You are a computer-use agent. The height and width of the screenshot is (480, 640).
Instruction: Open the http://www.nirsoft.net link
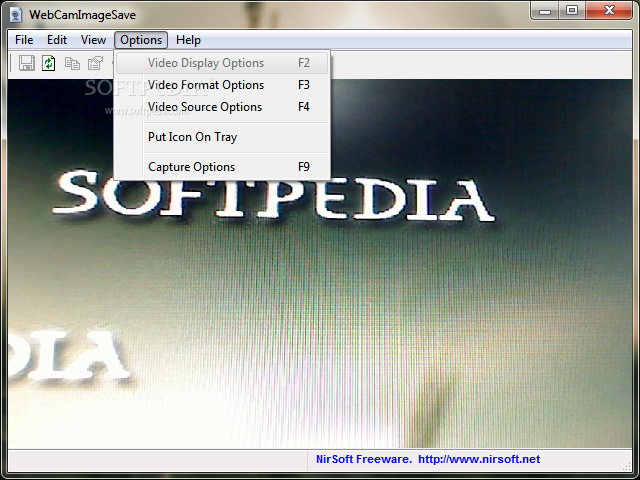point(479,459)
